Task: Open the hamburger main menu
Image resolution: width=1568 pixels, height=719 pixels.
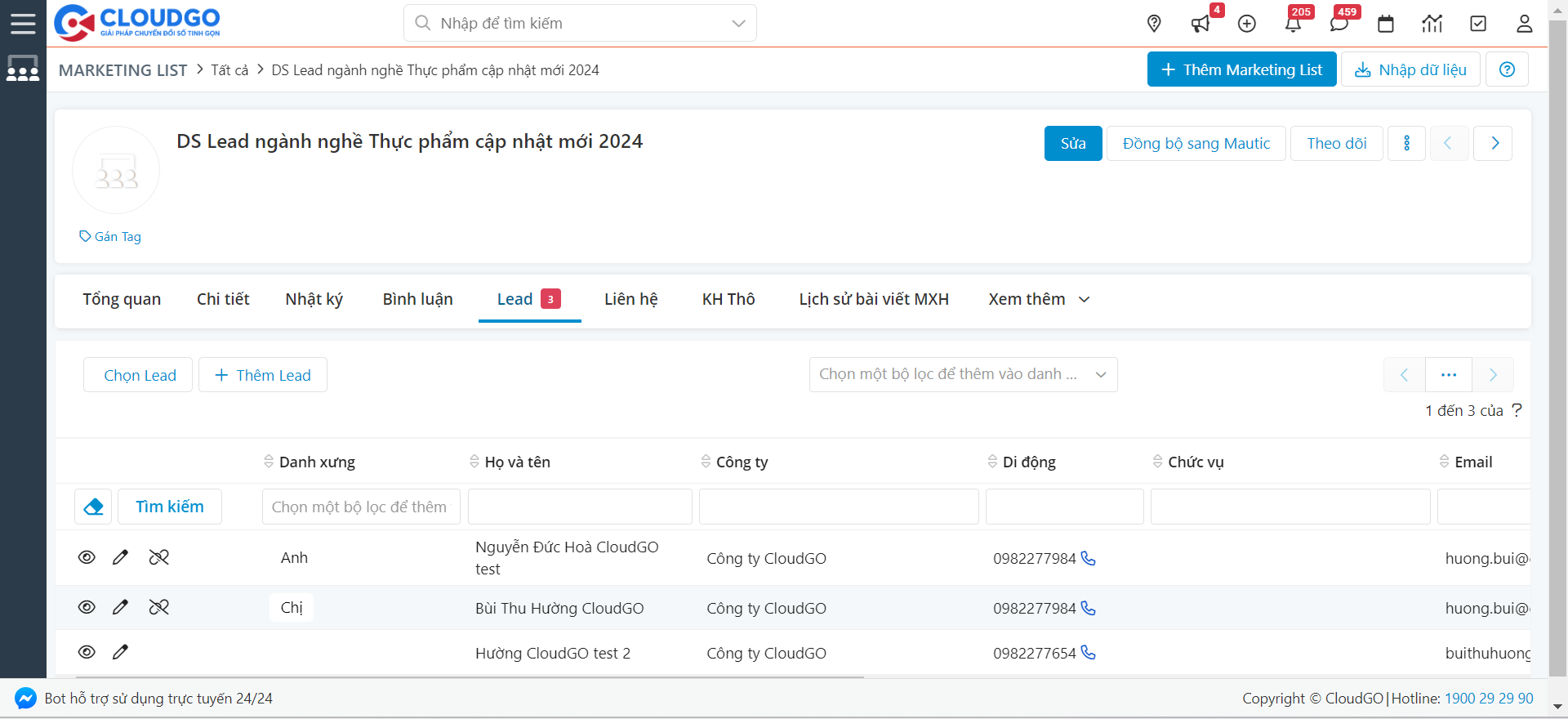Action: pyautogui.click(x=23, y=23)
